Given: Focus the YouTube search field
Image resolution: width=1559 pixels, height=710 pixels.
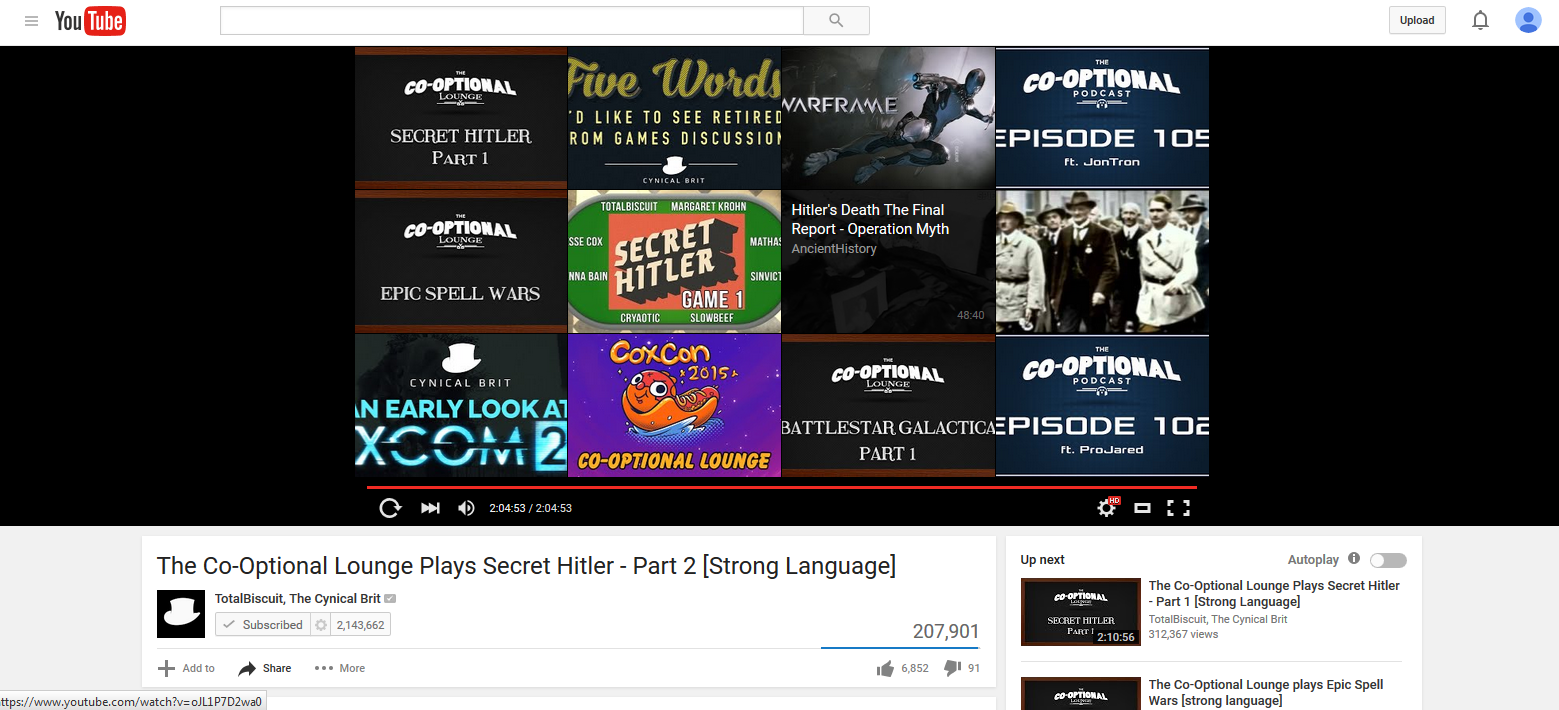Looking at the screenshot, I should coord(512,21).
